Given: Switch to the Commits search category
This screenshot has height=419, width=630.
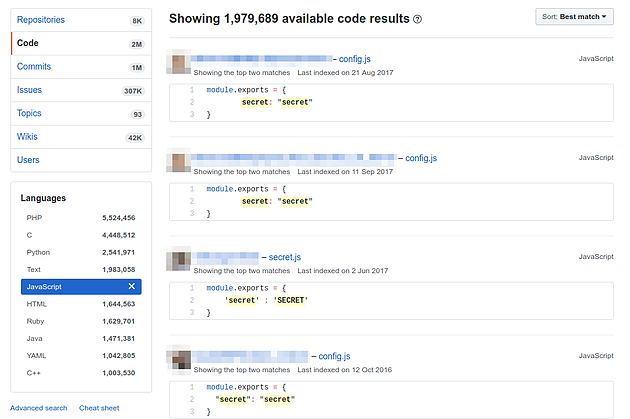Looking at the screenshot, I should point(81,66).
